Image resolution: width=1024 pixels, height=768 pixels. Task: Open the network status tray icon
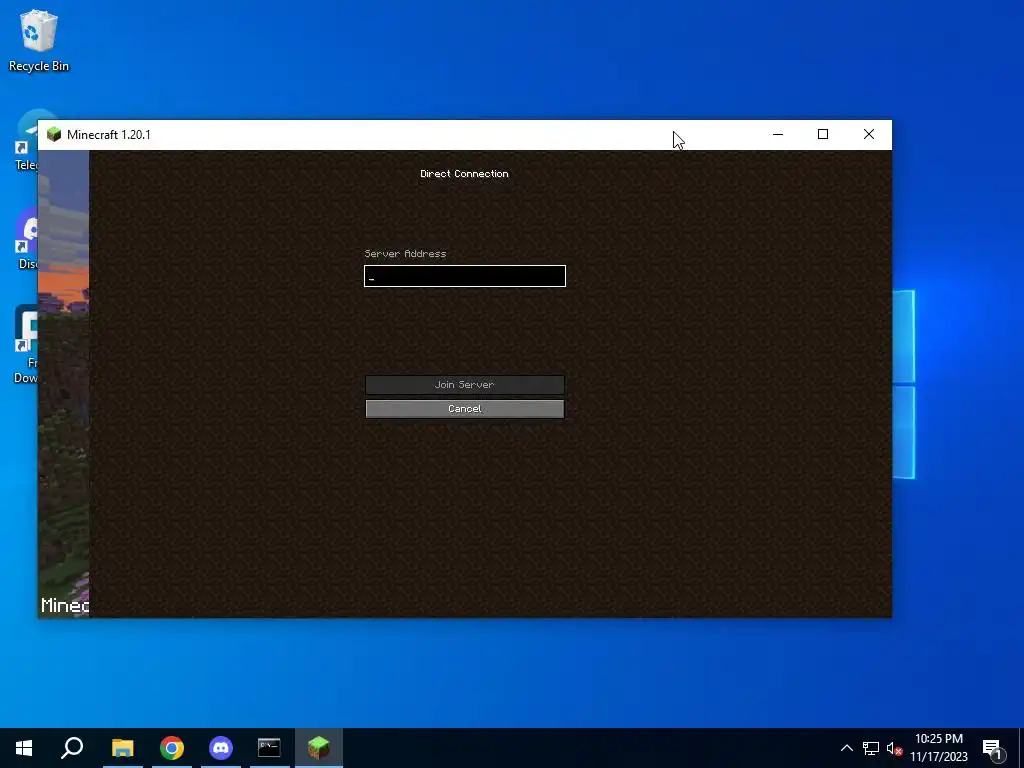pyautogui.click(x=871, y=748)
